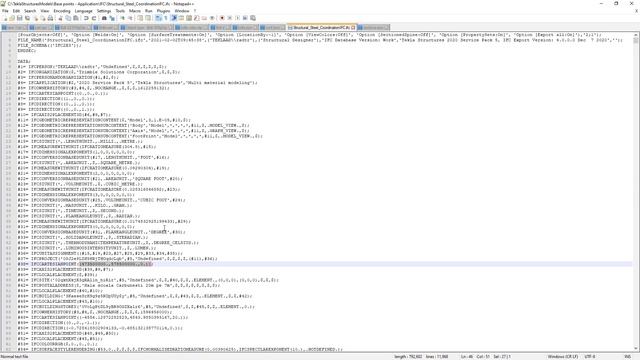Screen dimensions: 640x360
Task: Open the Function List toolbar icon
Action: (197, 18)
